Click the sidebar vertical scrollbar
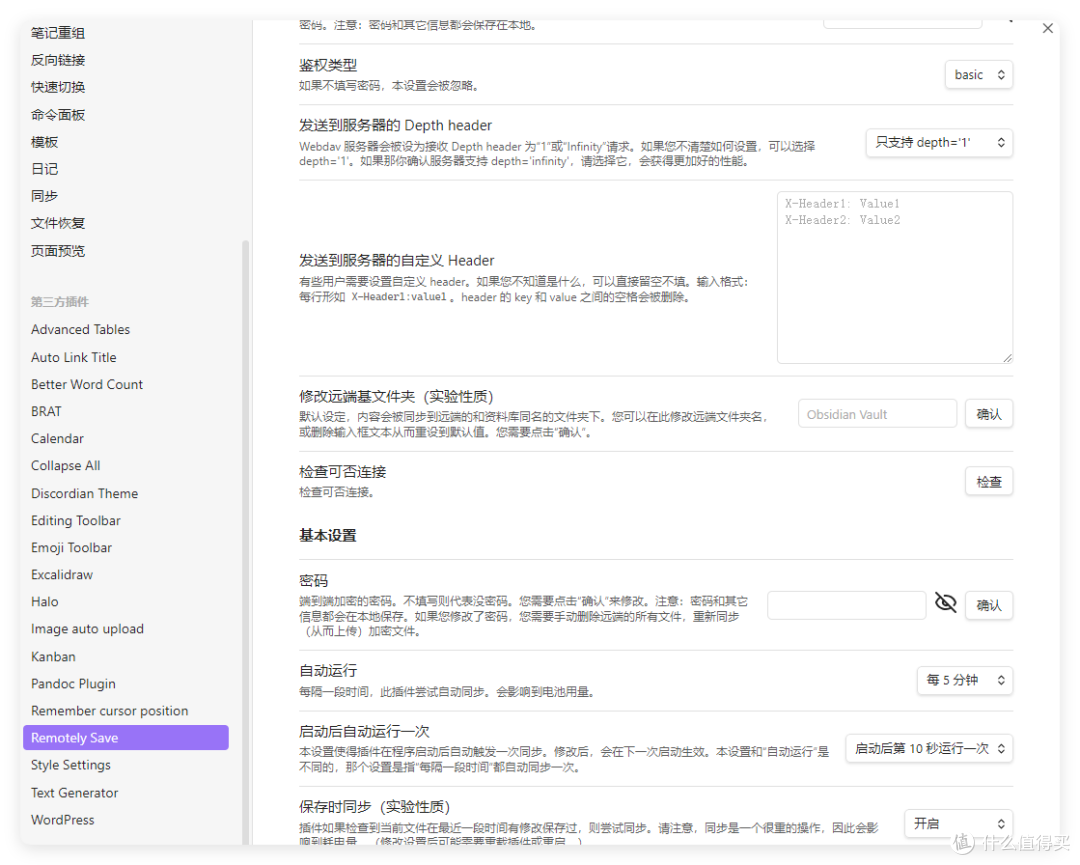This screenshot has height=865, width=1080. pyautogui.click(x=245, y=541)
